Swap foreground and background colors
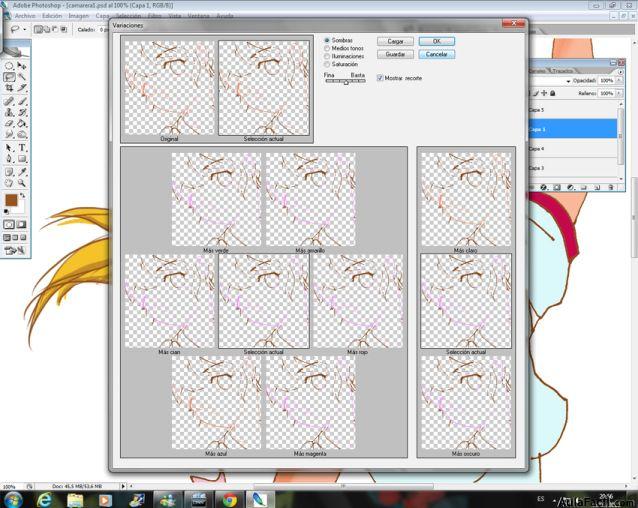This screenshot has height=508, width=638. pyautogui.click(x=22, y=196)
